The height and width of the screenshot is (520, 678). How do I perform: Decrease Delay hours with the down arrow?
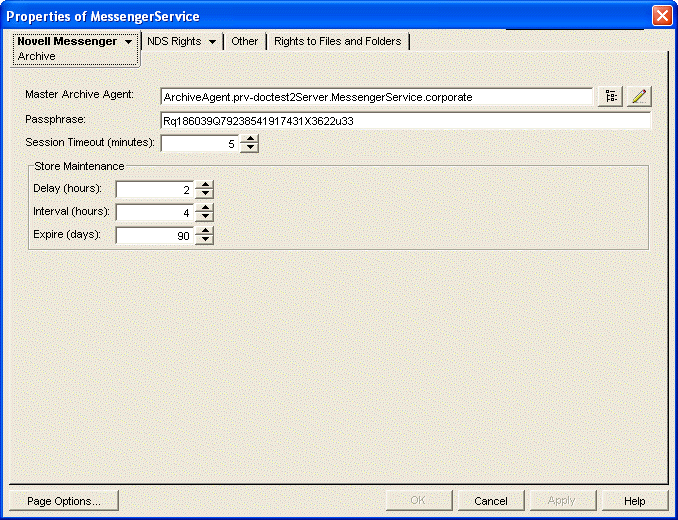tap(205, 194)
